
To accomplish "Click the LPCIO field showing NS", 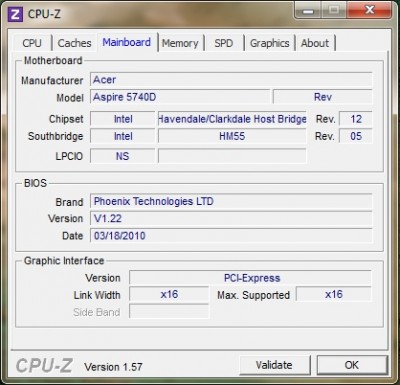I will [123, 156].
